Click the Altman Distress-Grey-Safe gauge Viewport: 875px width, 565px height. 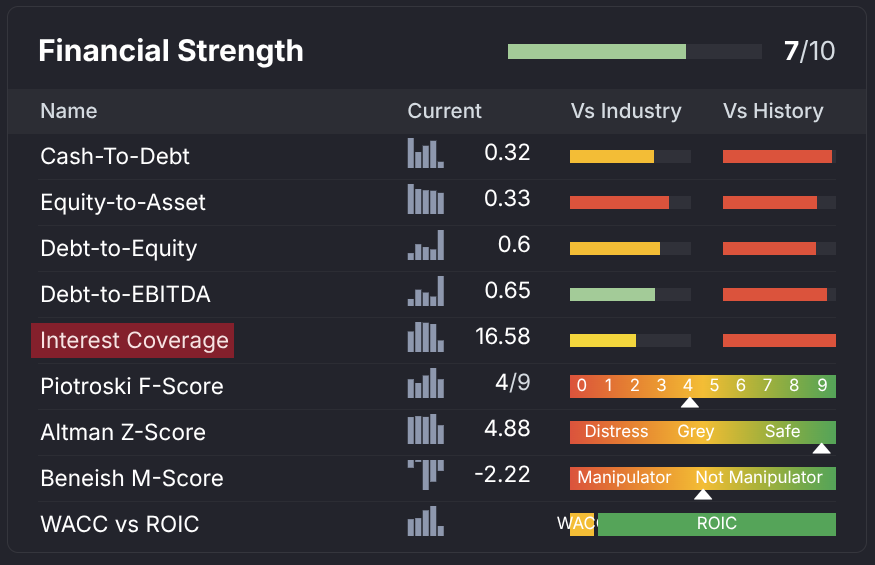702,432
